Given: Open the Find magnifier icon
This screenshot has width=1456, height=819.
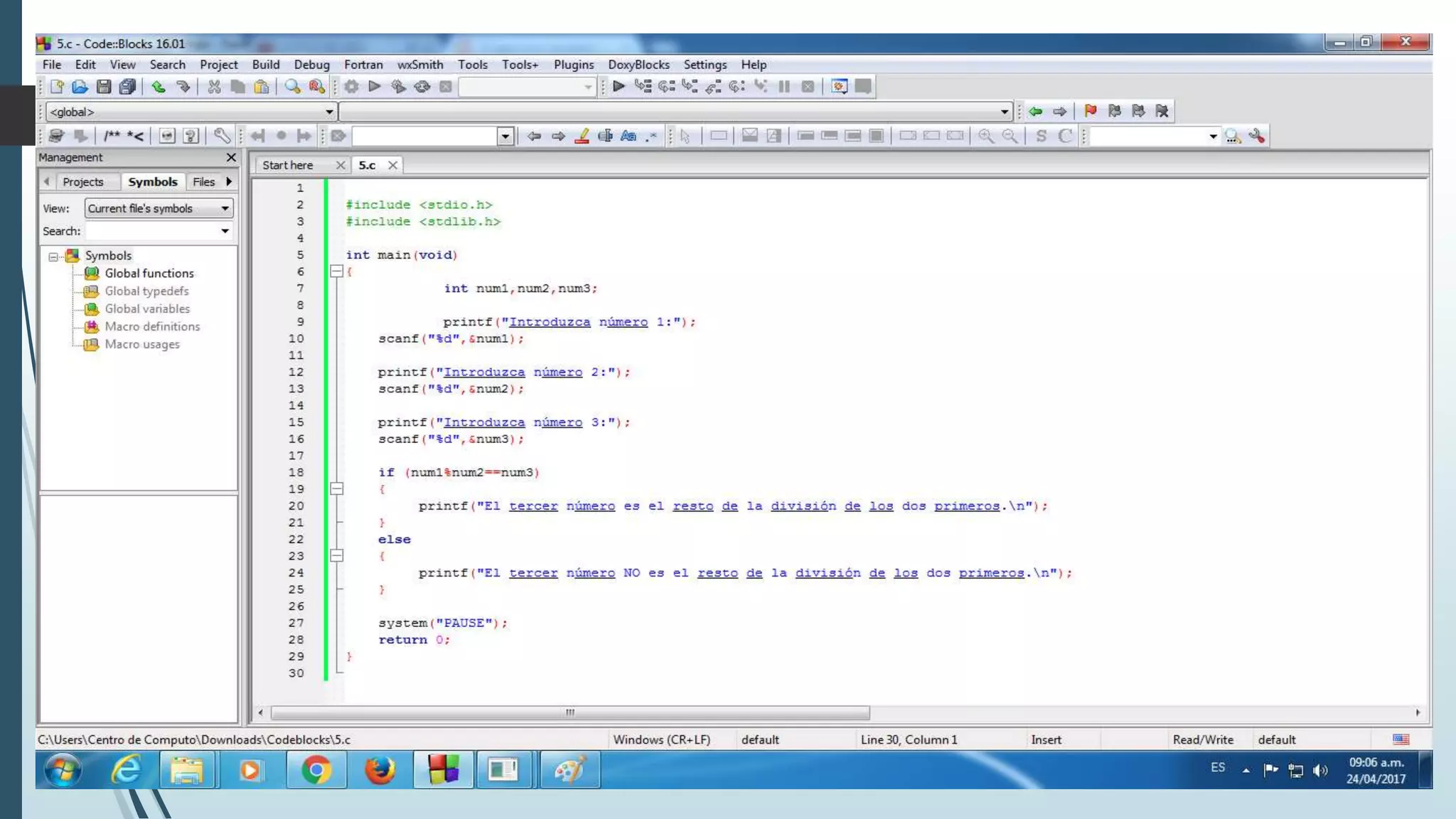Looking at the screenshot, I should 292,87.
